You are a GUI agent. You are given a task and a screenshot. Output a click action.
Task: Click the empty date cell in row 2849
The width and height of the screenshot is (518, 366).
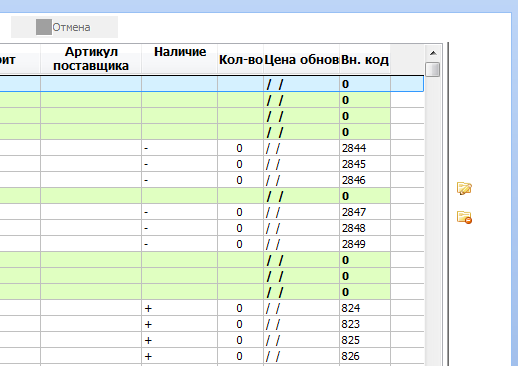tap(302, 244)
